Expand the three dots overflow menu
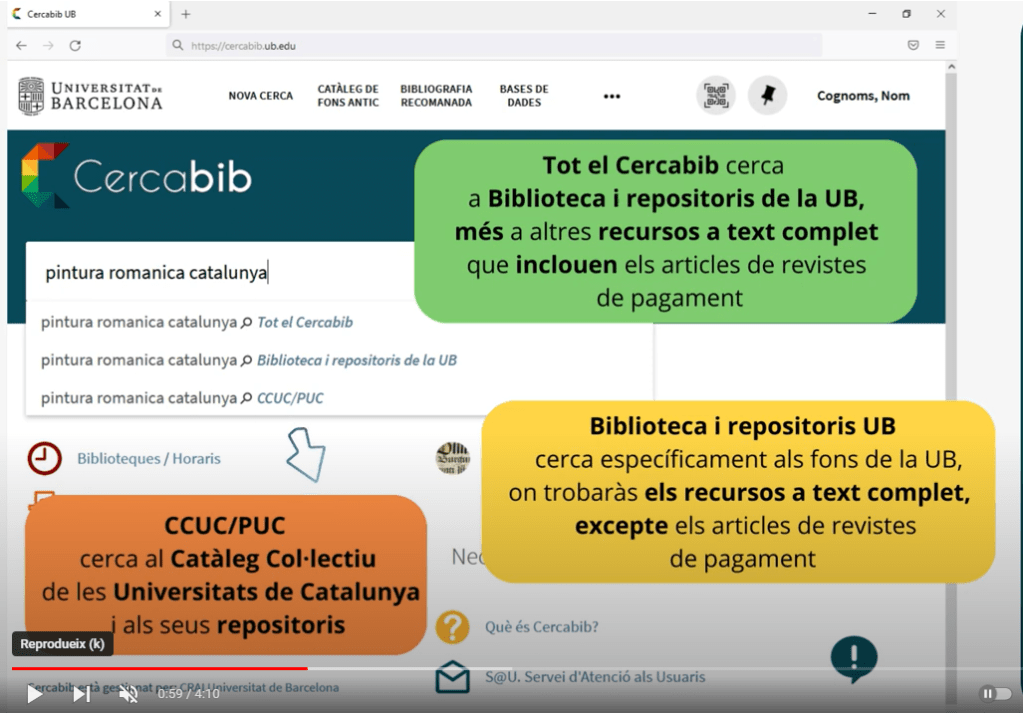 pos(612,96)
